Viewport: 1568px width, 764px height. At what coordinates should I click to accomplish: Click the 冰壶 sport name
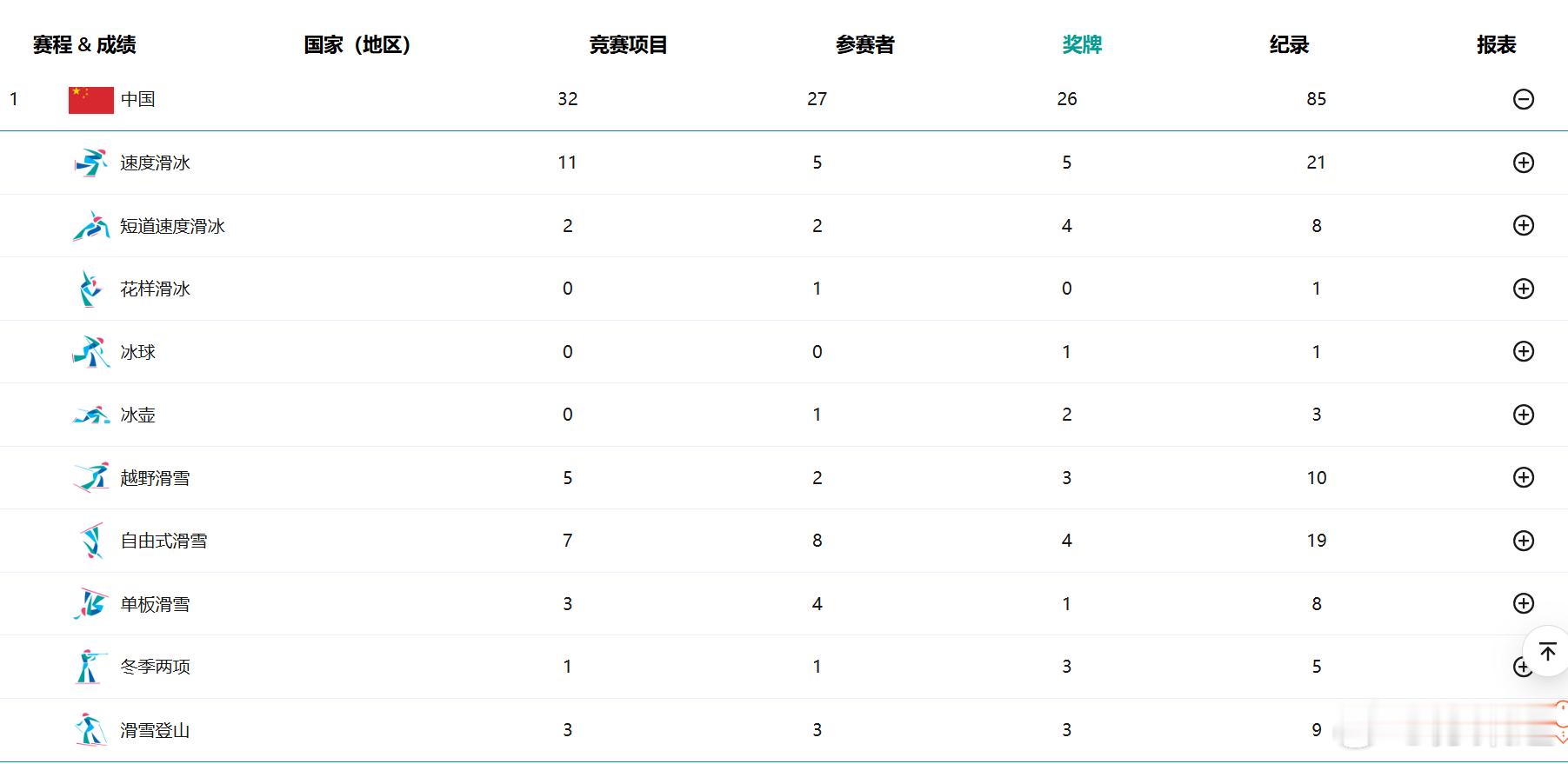tap(138, 415)
